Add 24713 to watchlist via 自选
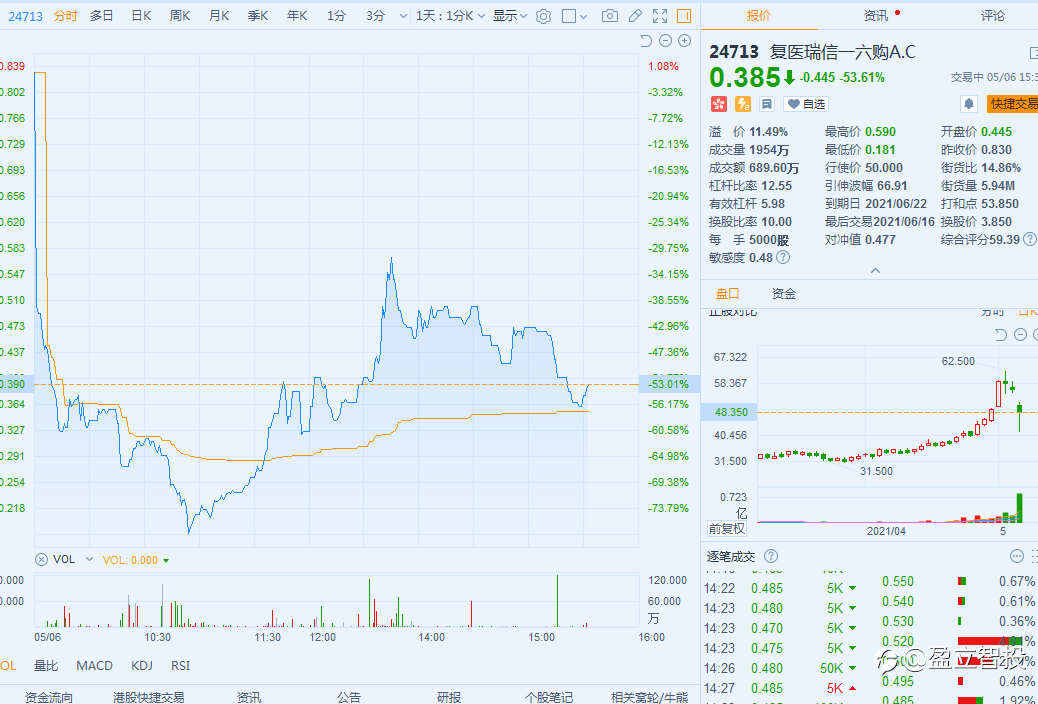 coord(806,104)
